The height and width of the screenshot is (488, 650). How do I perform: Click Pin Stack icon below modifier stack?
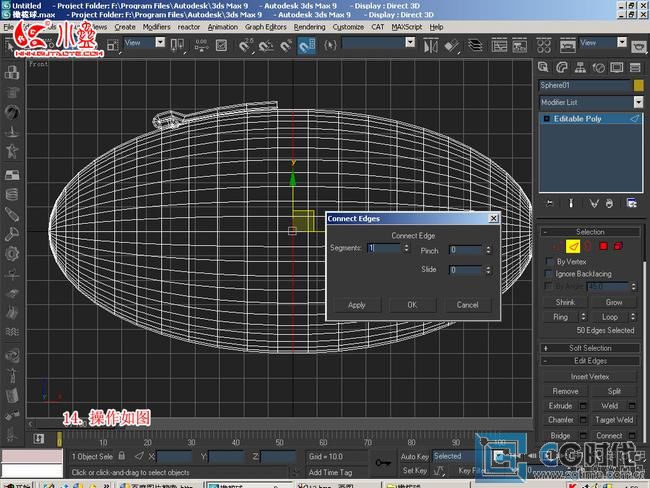point(550,203)
